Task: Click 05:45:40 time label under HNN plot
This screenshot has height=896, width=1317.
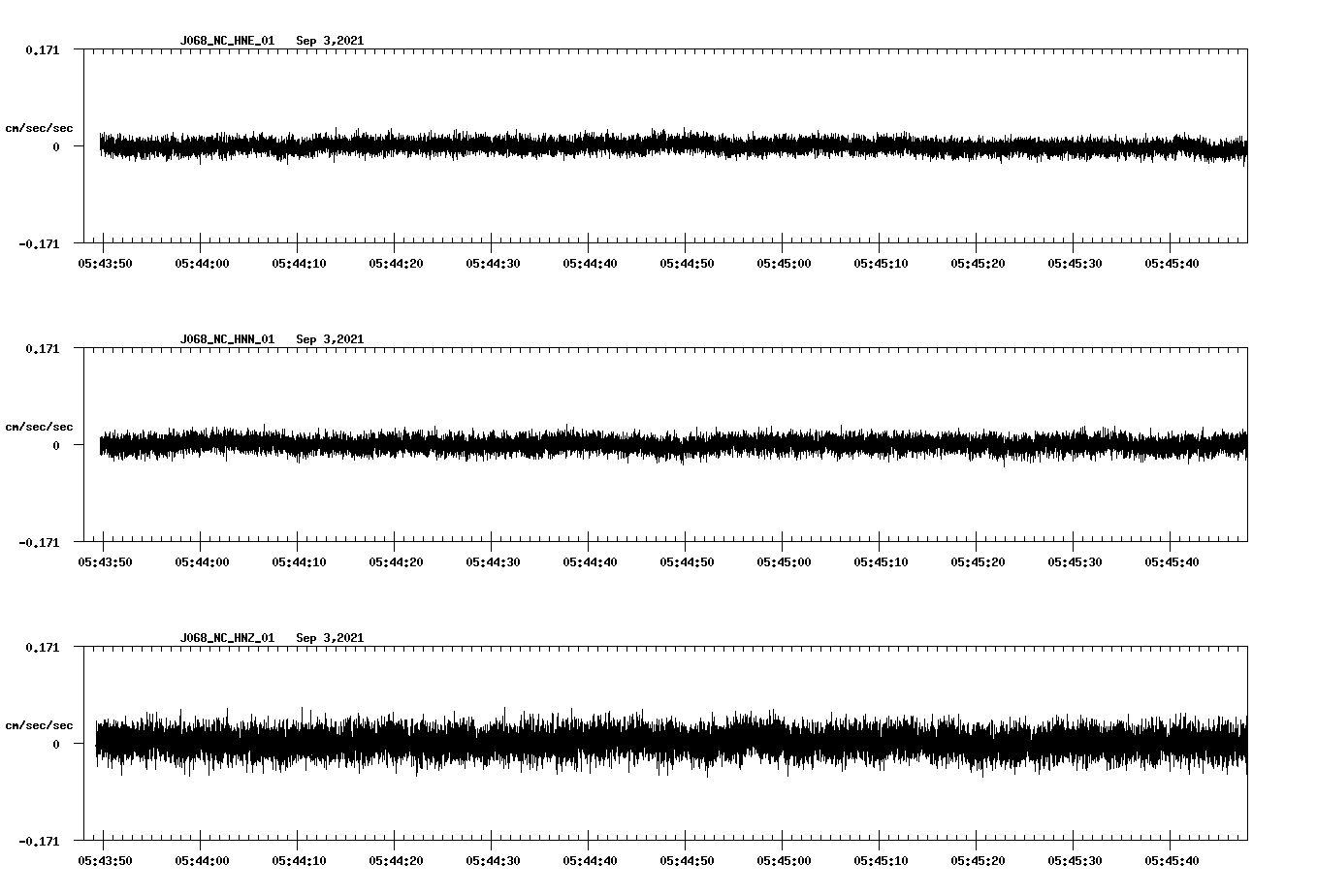Action: (x=1172, y=562)
